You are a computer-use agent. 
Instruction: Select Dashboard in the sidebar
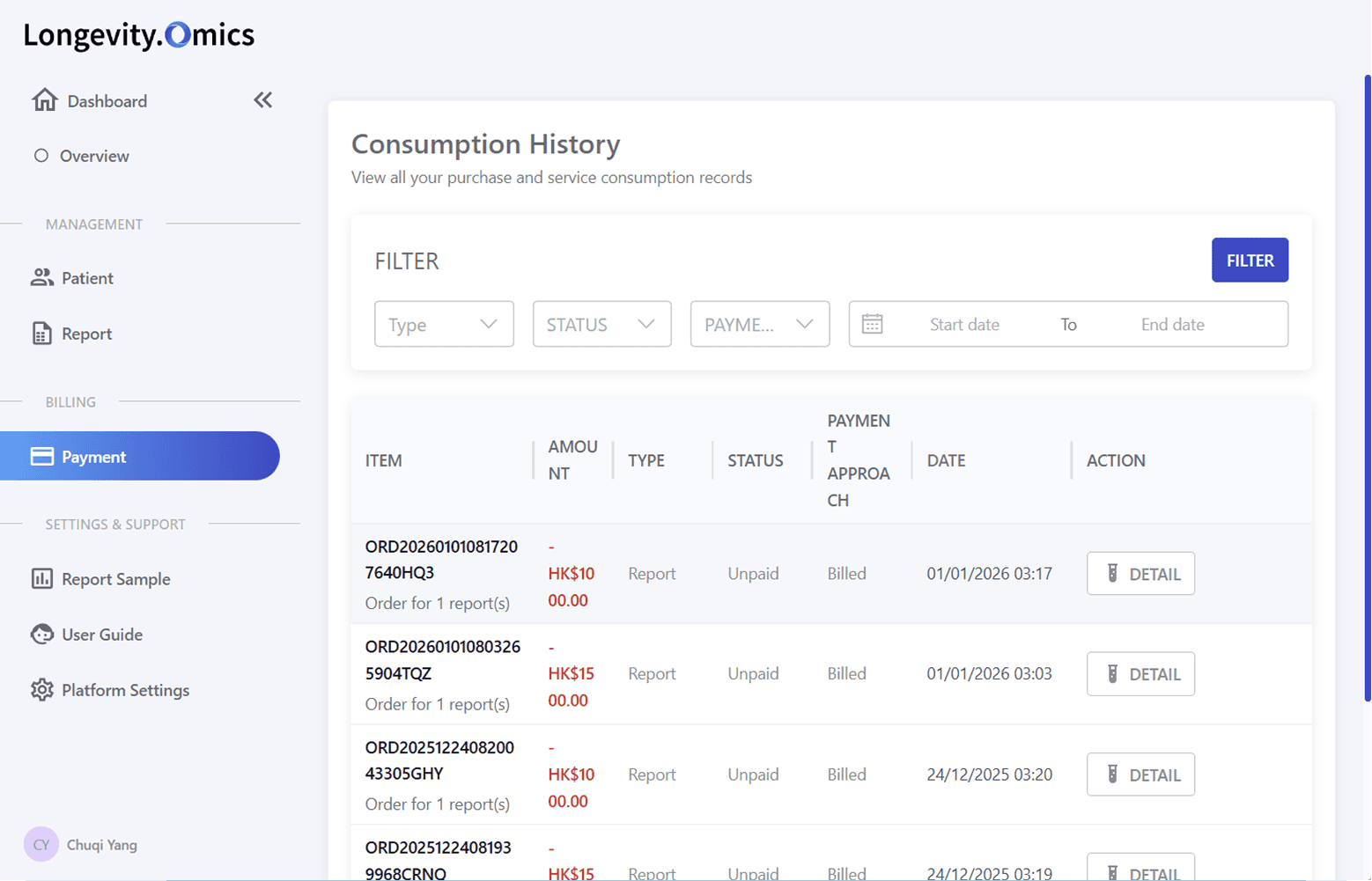click(x=107, y=101)
